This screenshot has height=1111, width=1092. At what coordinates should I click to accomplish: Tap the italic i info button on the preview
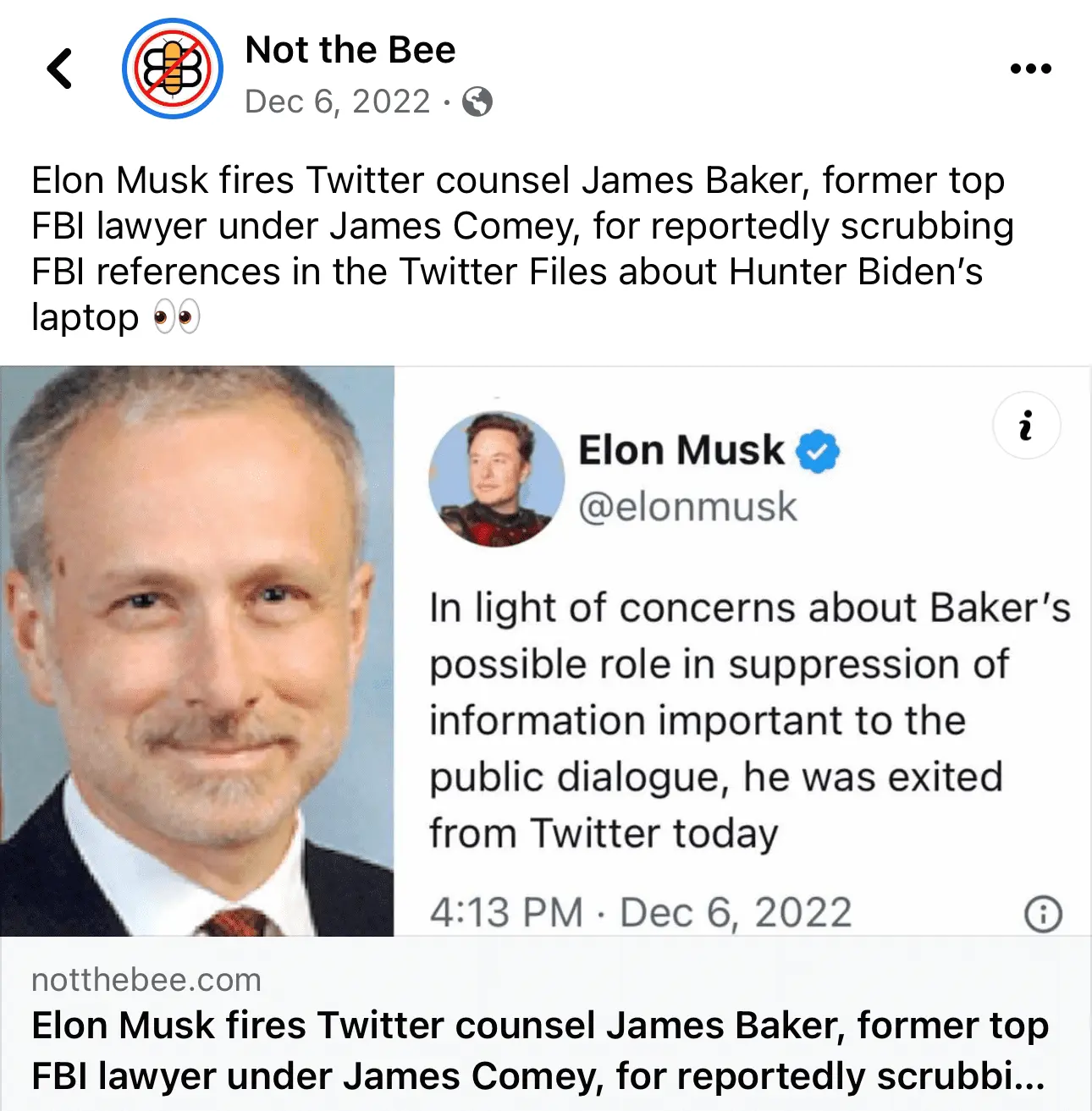pyautogui.click(x=1026, y=426)
